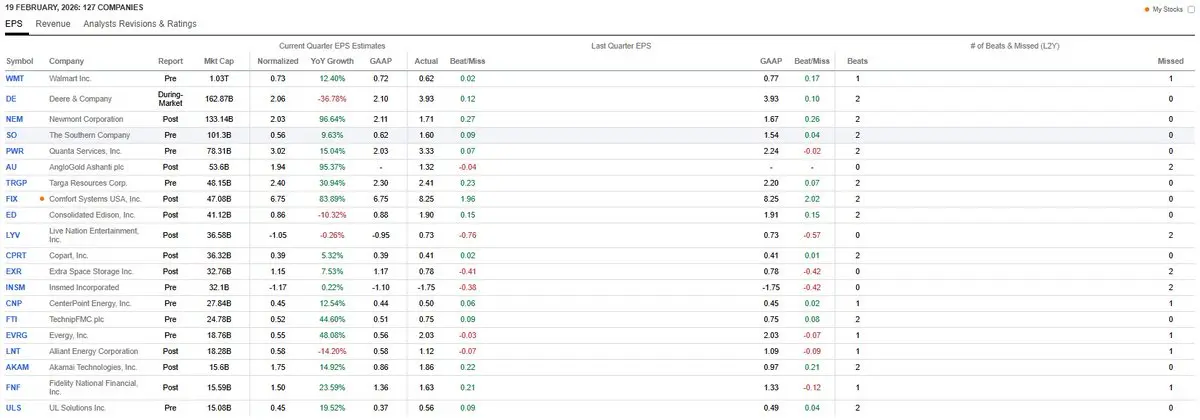Screen dimensions: 1200x420
Task: Click Comfort Systems USA, Inc. name
Action: pyautogui.click(x=95, y=199)
